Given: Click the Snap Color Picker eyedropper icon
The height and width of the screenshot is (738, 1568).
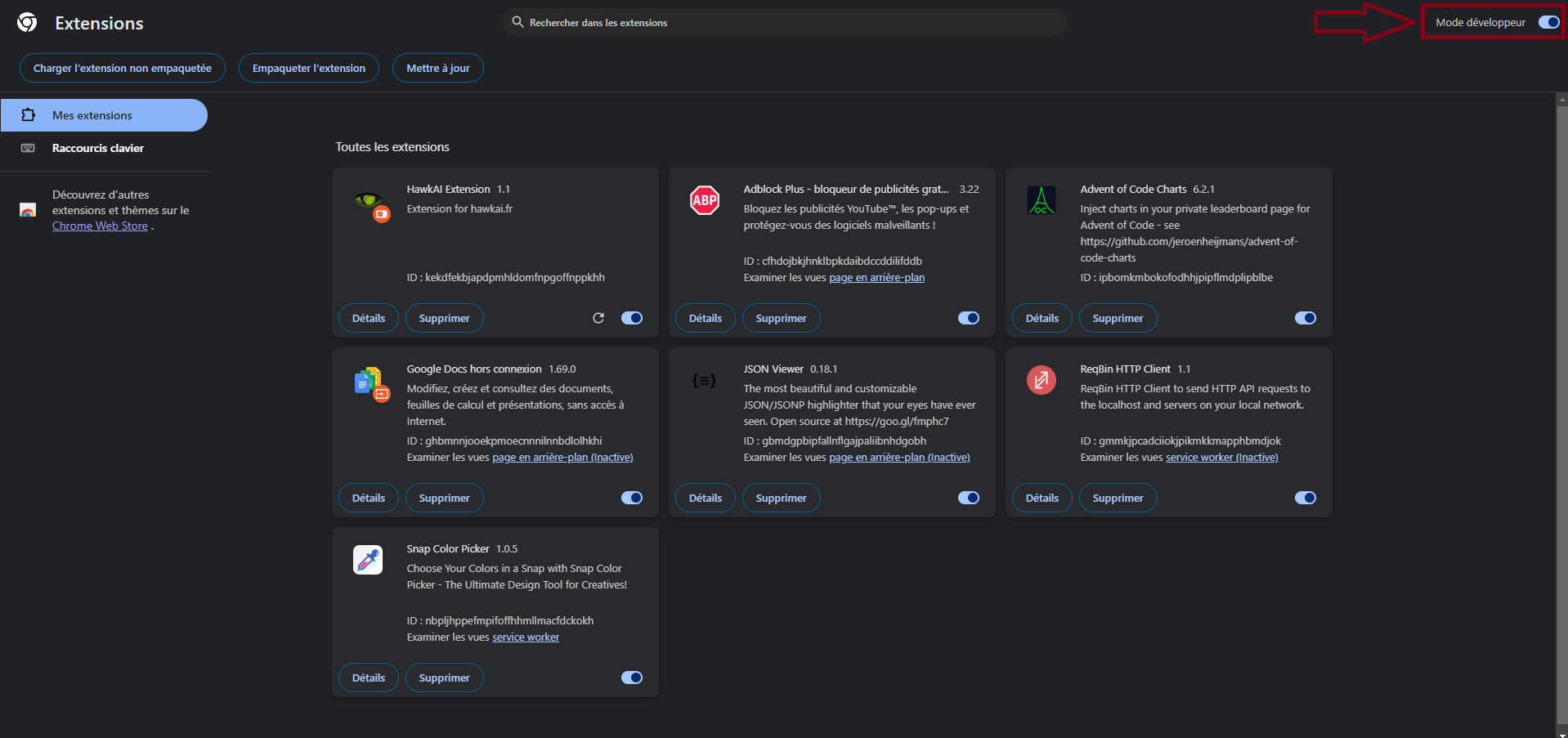Looking at the screenshot, I should coord(368,560).
